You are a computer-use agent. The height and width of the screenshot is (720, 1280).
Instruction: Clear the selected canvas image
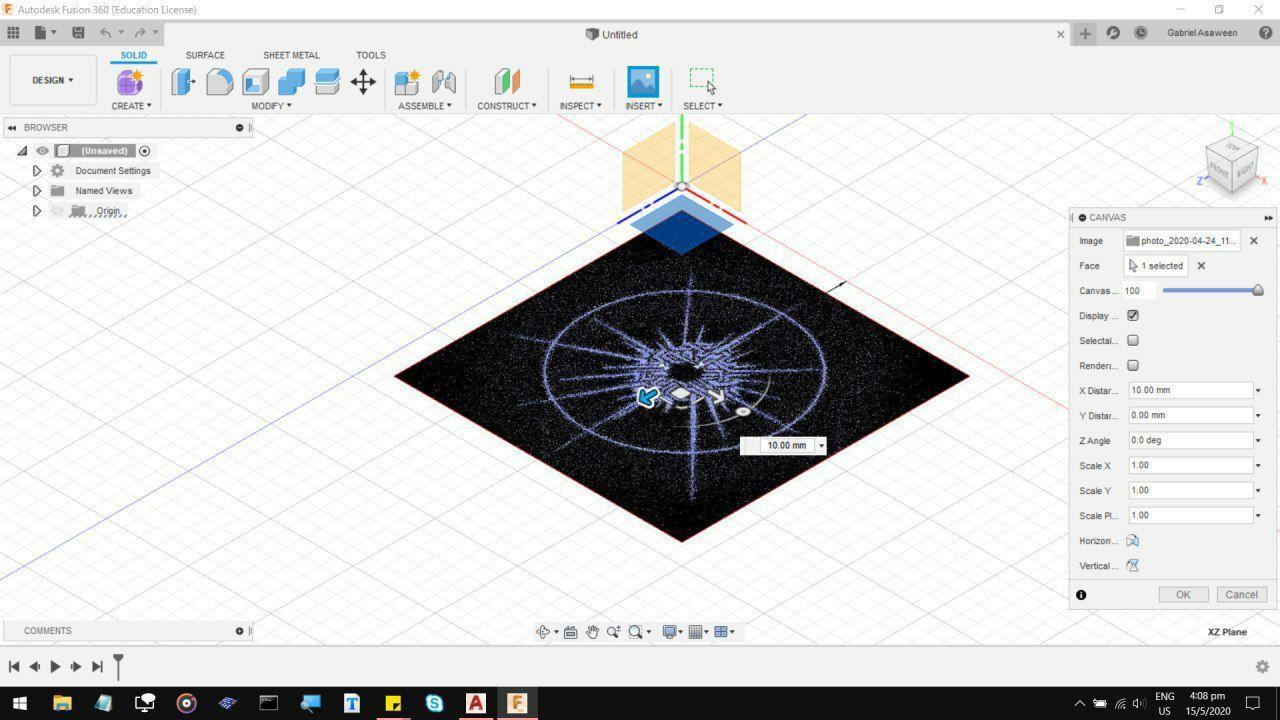[1254, 241]
